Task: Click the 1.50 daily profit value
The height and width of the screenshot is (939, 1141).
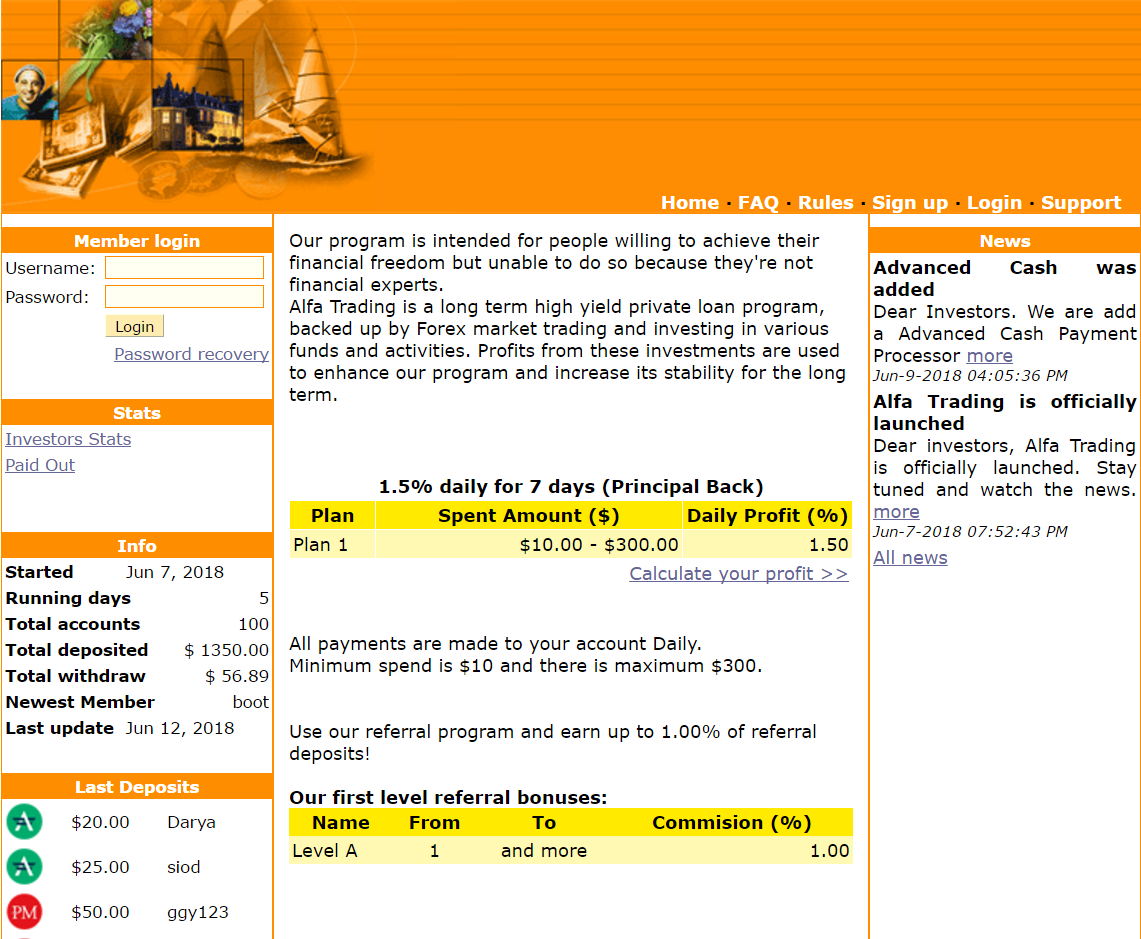Action: tap(829, 544)
